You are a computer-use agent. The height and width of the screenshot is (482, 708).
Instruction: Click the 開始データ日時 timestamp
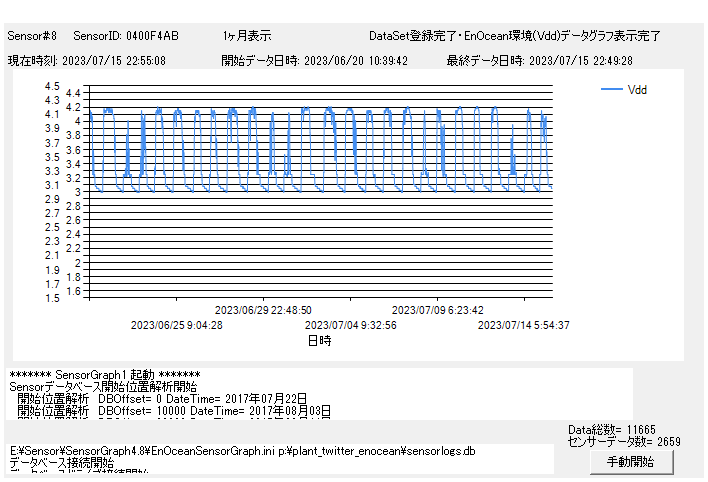click(314, 60)
